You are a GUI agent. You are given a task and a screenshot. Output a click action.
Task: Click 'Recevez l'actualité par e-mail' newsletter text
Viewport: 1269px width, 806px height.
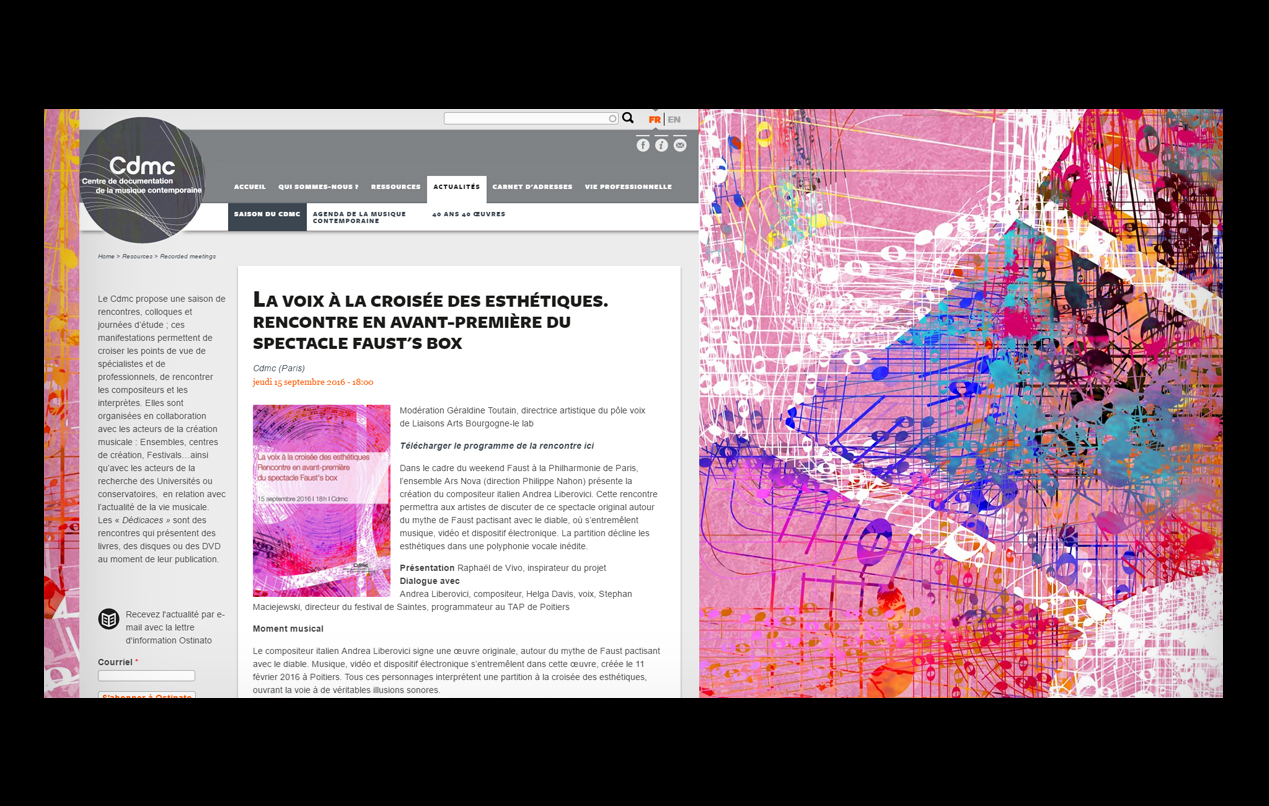(175, 627)
